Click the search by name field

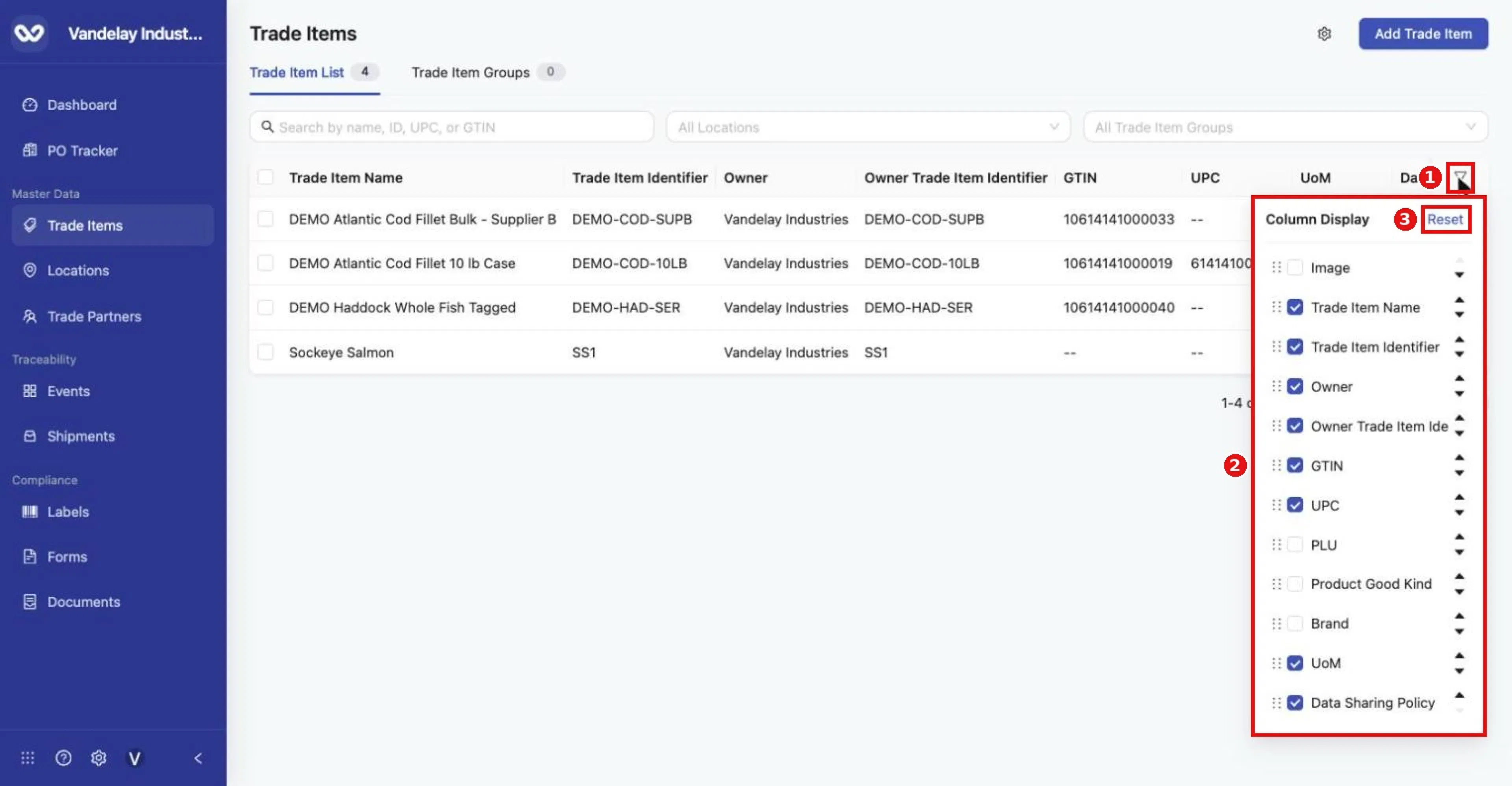(x=451, y=127)
